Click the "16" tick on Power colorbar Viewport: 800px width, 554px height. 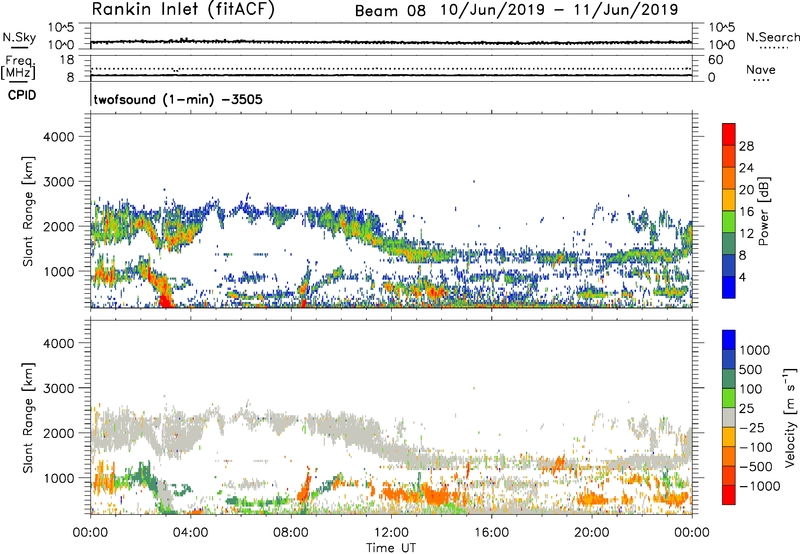(x=746, y=212)
